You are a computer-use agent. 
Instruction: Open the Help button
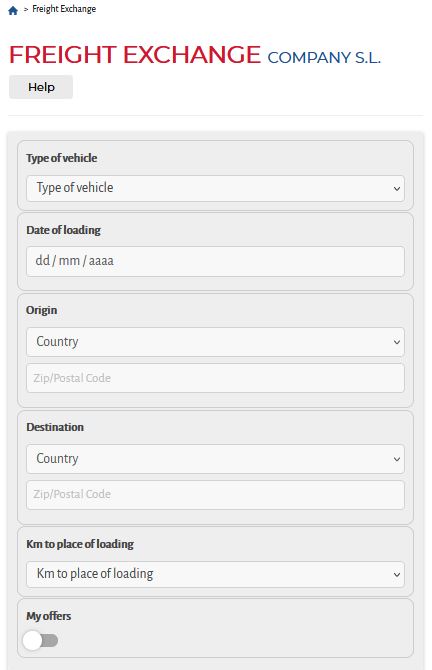41,87
